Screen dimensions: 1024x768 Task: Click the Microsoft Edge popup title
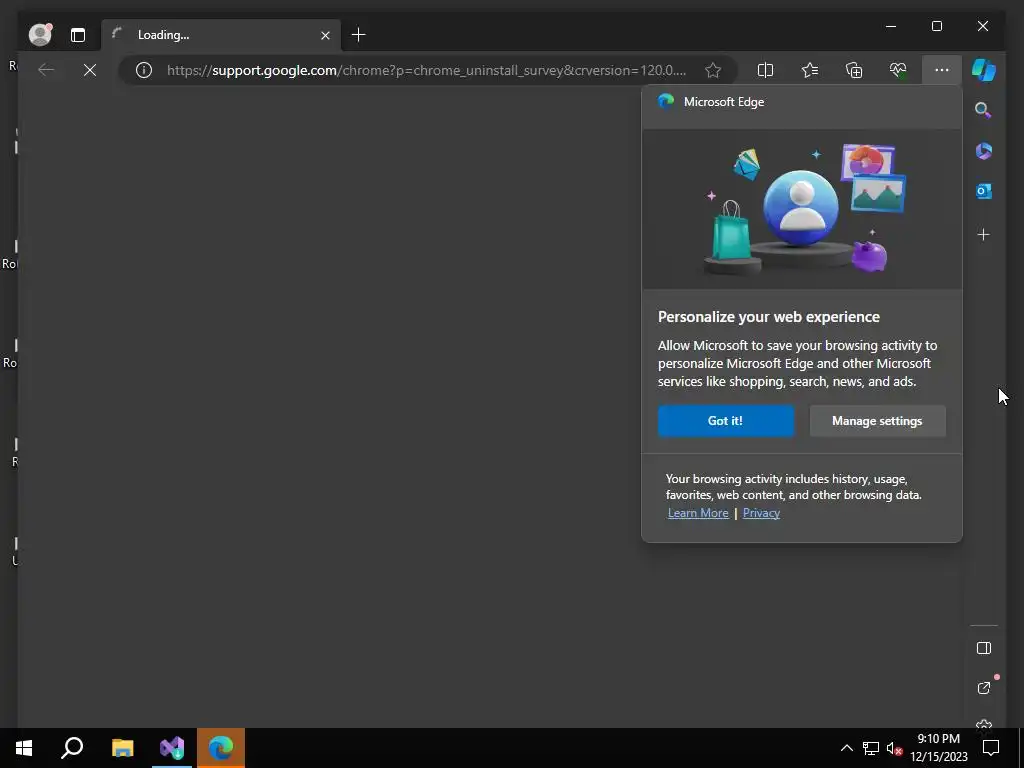coord(724,102)
